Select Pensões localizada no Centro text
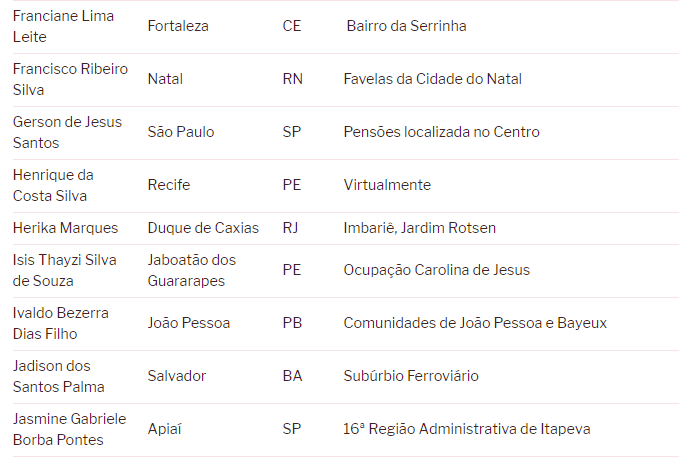Viewport: 696px width, 461px height. (441, 132)
